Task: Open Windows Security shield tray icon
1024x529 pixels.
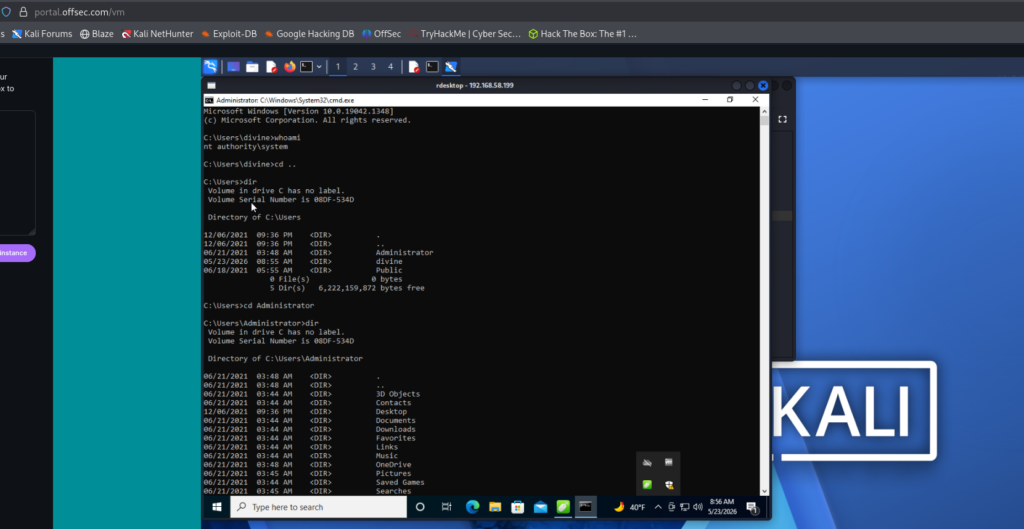Action: click(669, 485)
